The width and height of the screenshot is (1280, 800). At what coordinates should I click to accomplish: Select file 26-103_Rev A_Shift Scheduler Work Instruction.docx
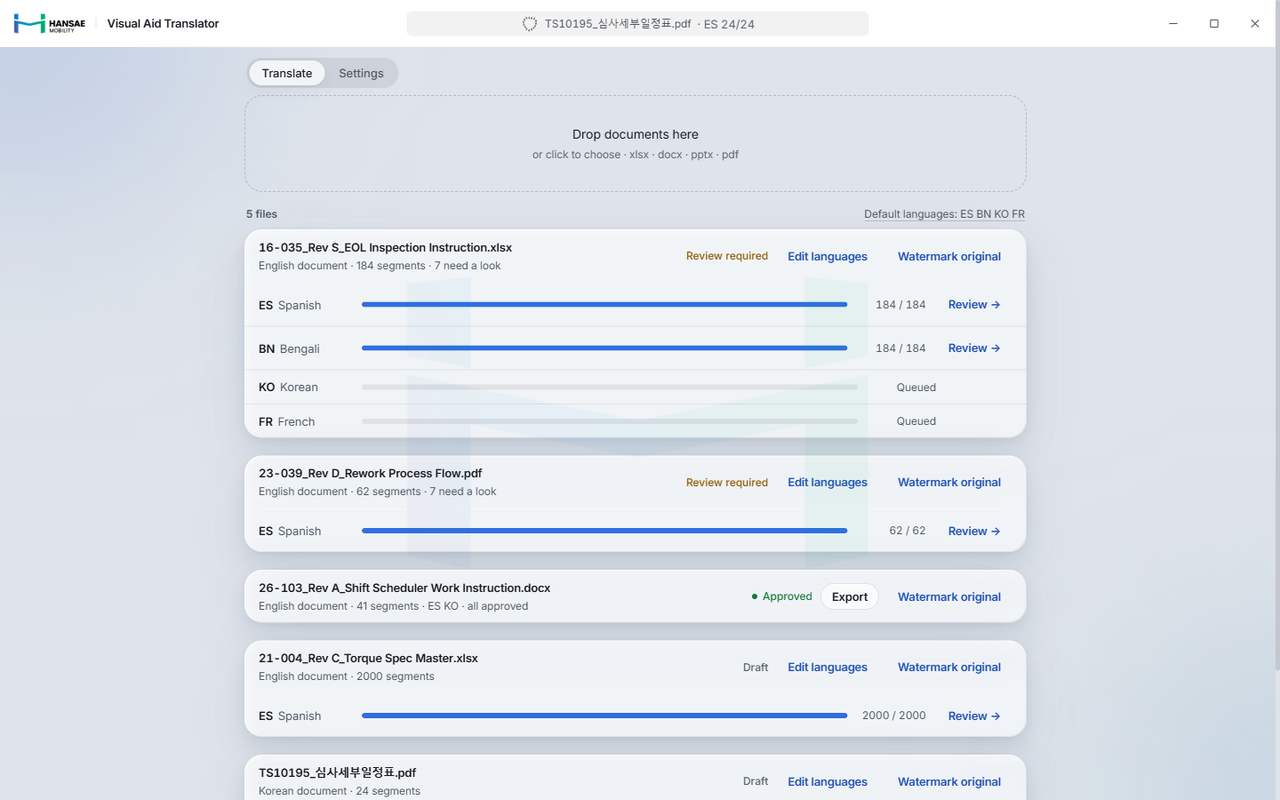[404, 588]
